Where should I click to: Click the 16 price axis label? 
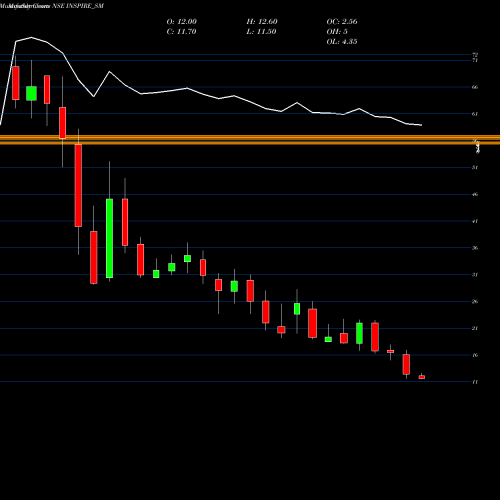(475, 355)
